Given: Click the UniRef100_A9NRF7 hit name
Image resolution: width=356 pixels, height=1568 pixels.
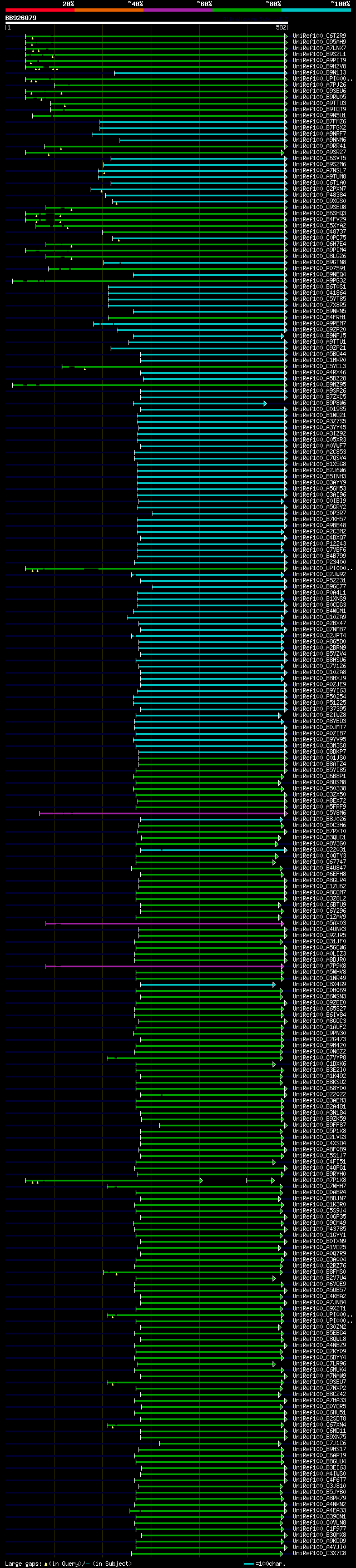Looking at the screenshot, I should 319,134.
